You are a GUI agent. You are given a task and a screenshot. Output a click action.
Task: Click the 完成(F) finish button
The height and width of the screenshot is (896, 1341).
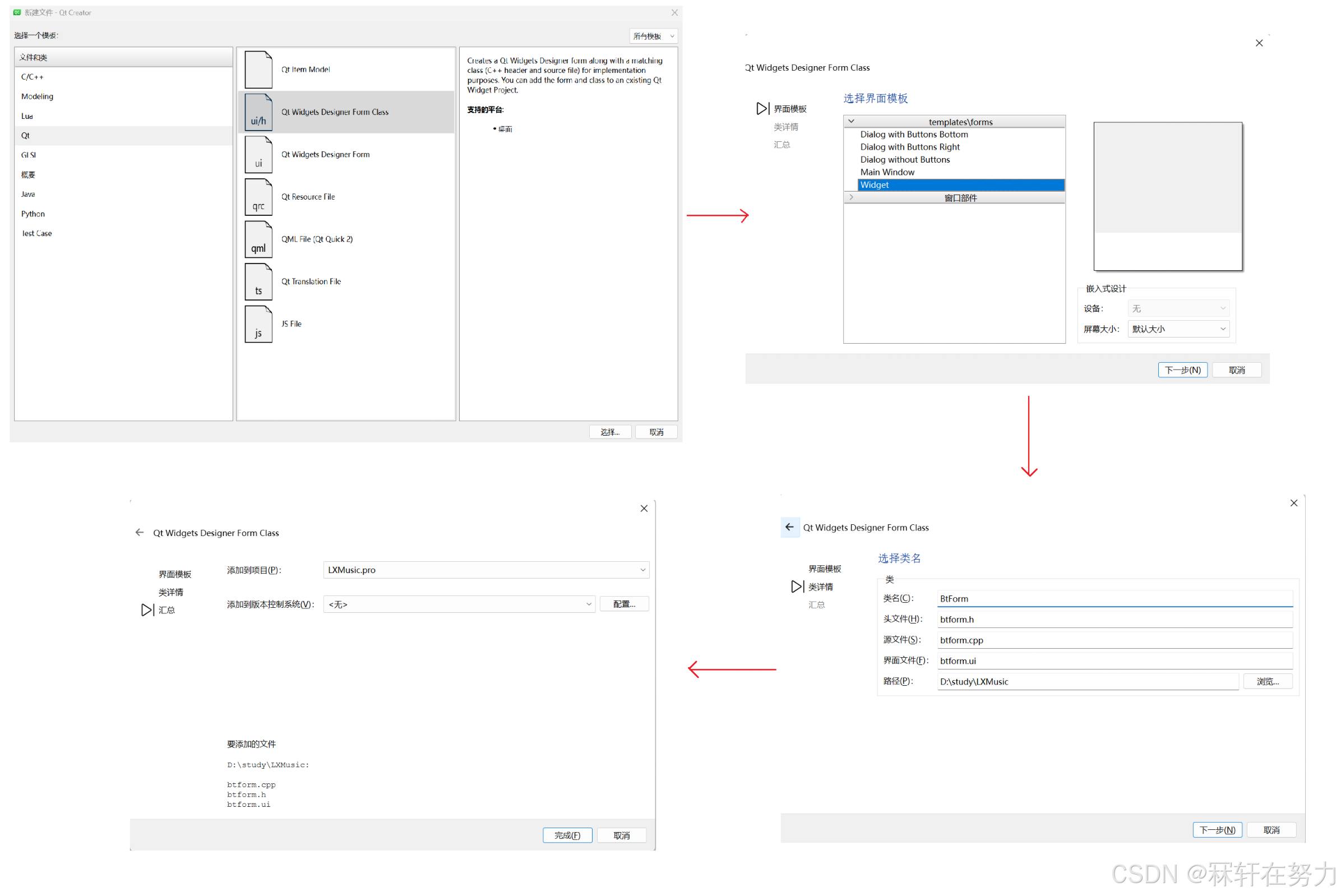coord(567,835)
